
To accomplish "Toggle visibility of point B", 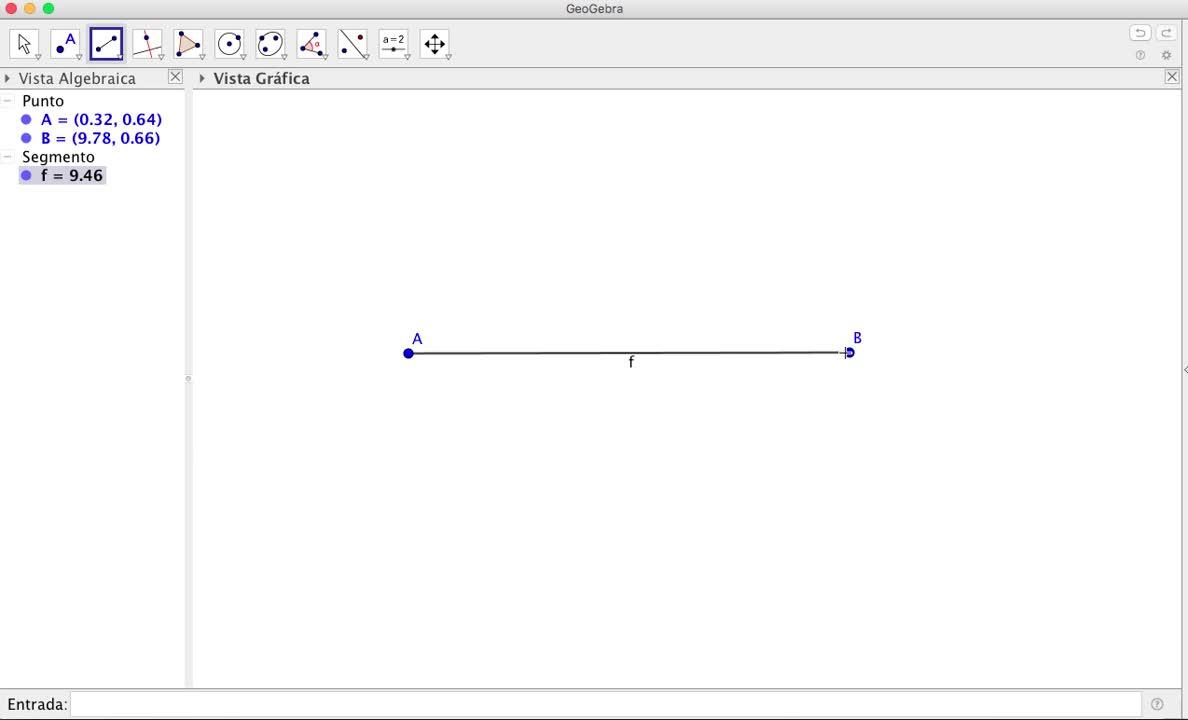I will click(x=27, y=138).
